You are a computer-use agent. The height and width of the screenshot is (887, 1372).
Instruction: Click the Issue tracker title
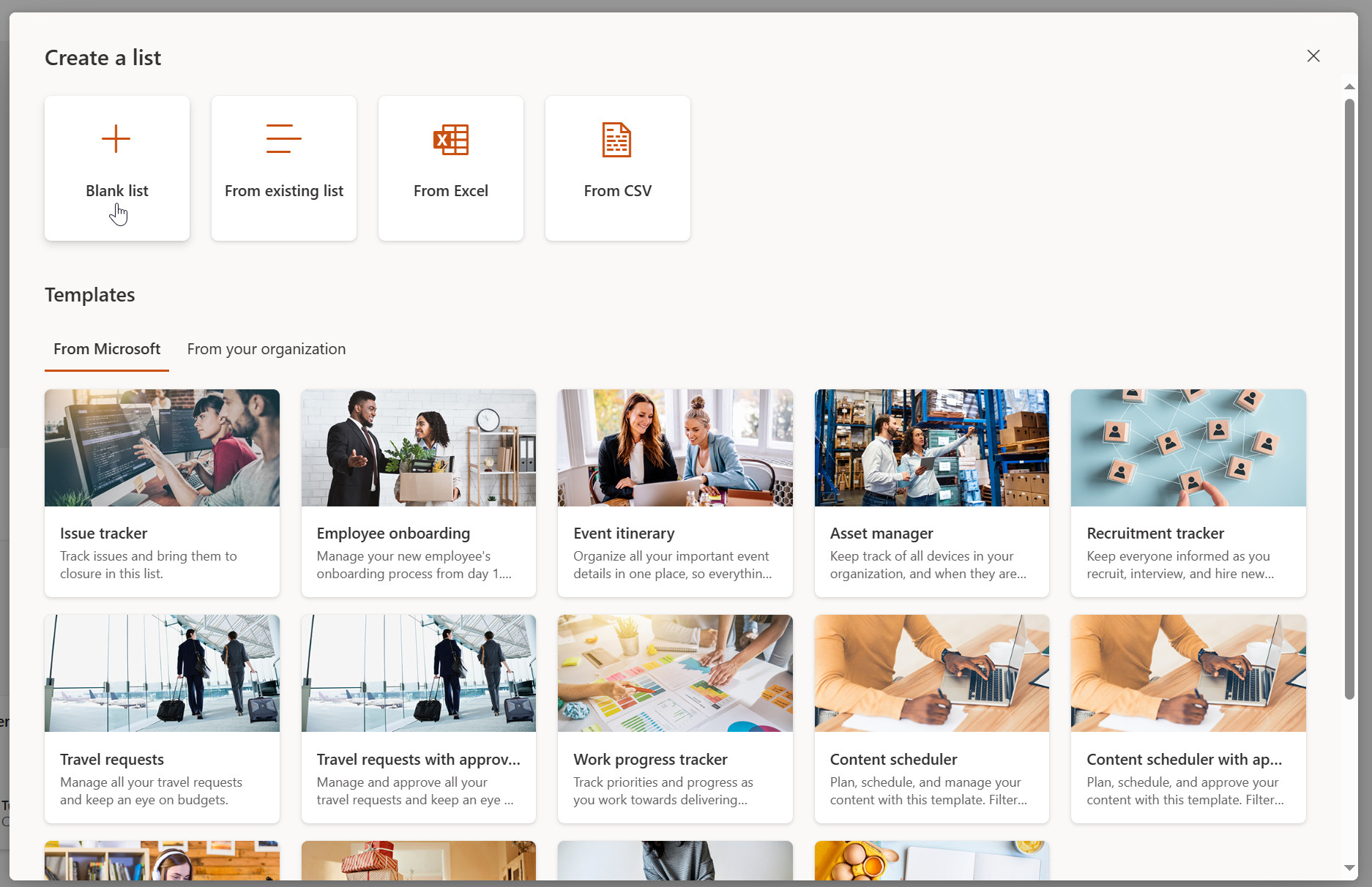tap(104, 534)
